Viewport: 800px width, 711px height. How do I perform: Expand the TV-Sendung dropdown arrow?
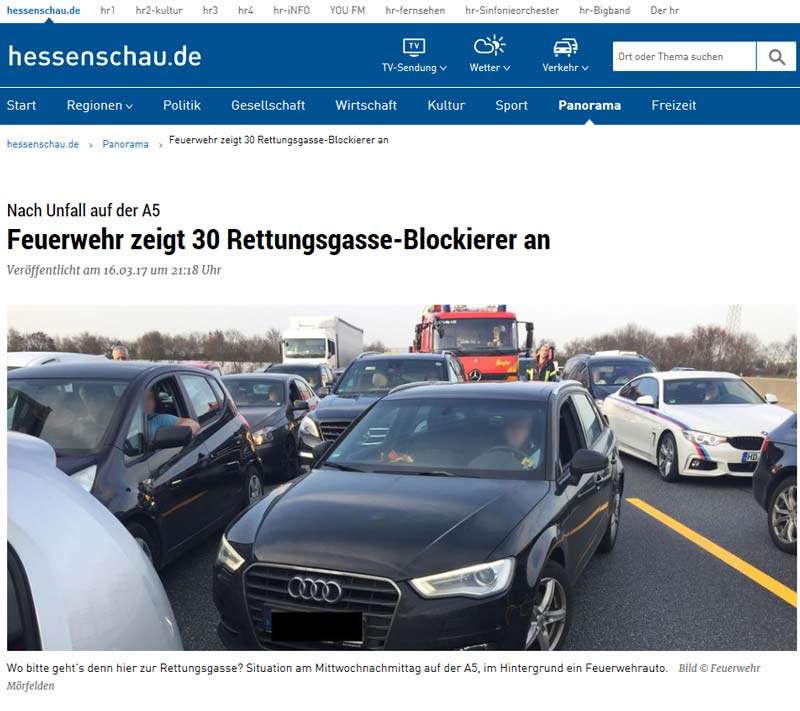(443, 68)
